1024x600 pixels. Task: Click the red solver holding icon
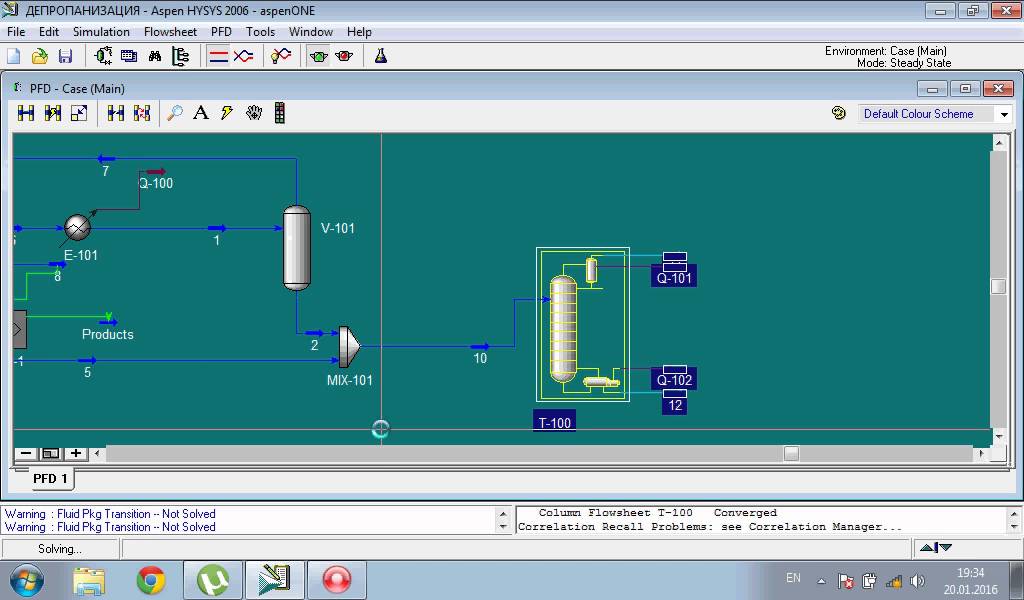coord(344,56)
